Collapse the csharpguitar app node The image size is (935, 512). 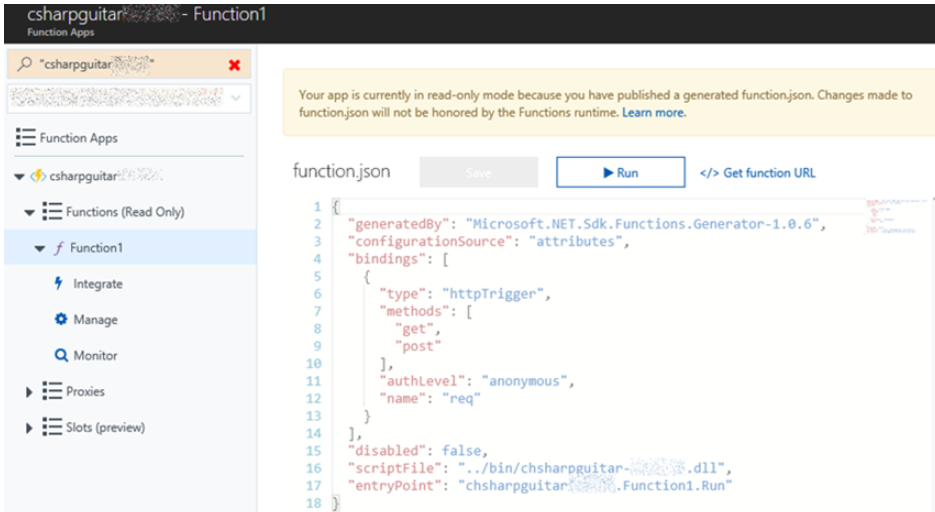[19, 176]
